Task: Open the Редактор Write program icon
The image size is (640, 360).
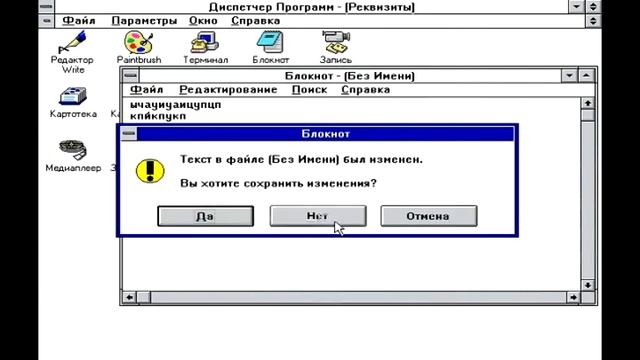Action: pos(72,53)
